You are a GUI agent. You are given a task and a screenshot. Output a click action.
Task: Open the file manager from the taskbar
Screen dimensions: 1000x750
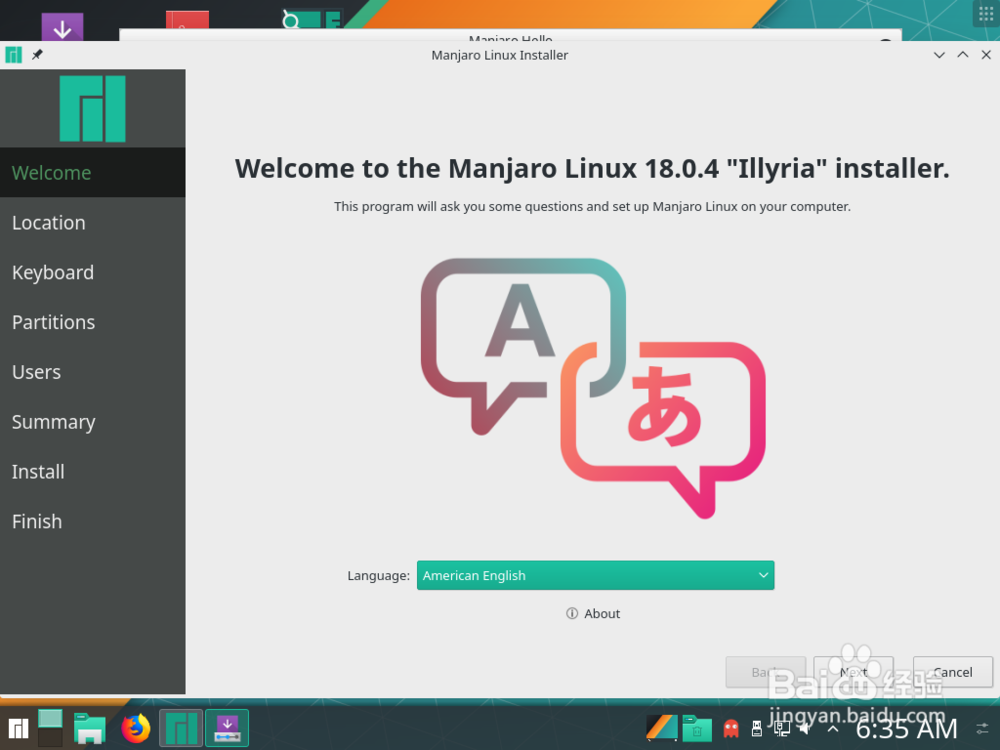pyautogui.click(x=89, y=728)
